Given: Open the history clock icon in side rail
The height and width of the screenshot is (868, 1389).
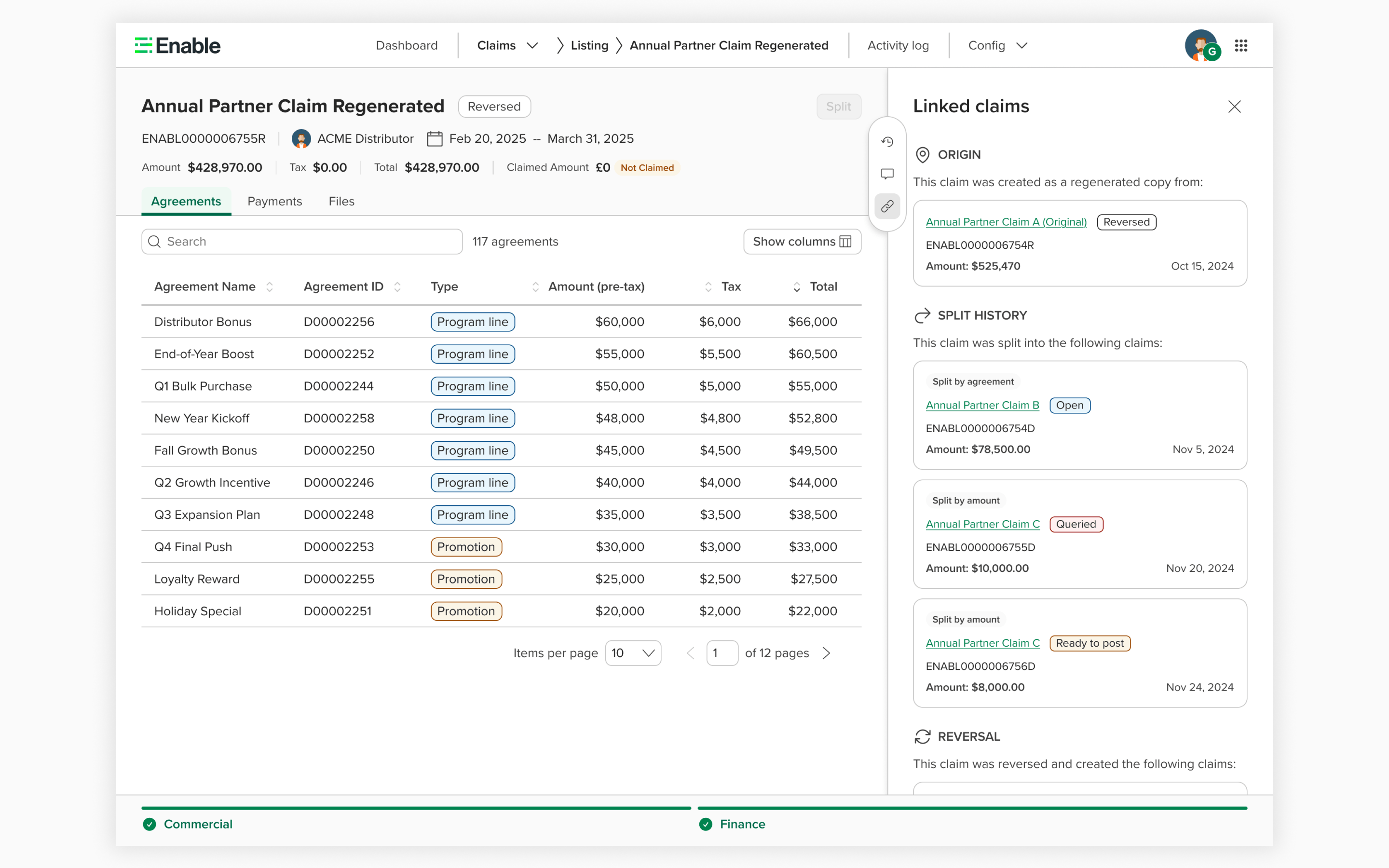Looking at the screenshot, I should click(887, 142).
